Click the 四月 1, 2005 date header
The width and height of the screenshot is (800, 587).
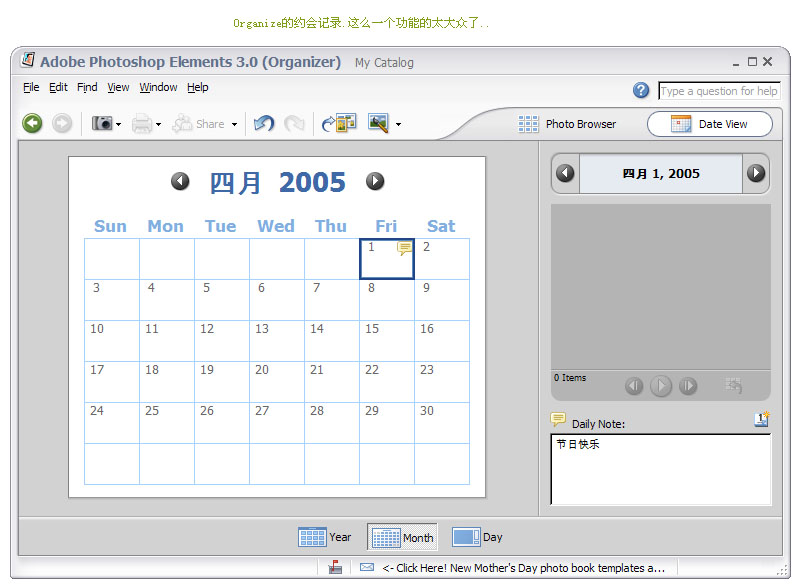pos(661,174)
